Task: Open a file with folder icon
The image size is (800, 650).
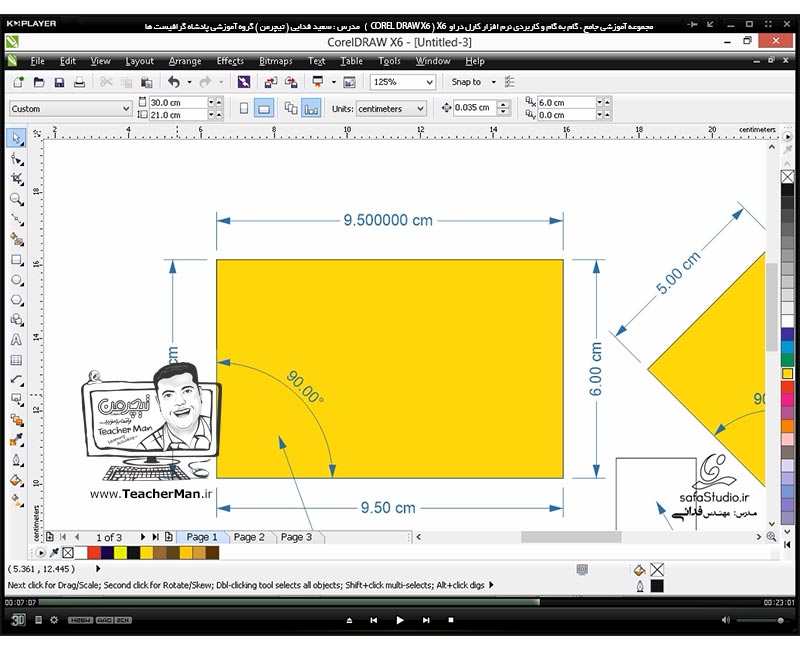Action: click(39, 82)
